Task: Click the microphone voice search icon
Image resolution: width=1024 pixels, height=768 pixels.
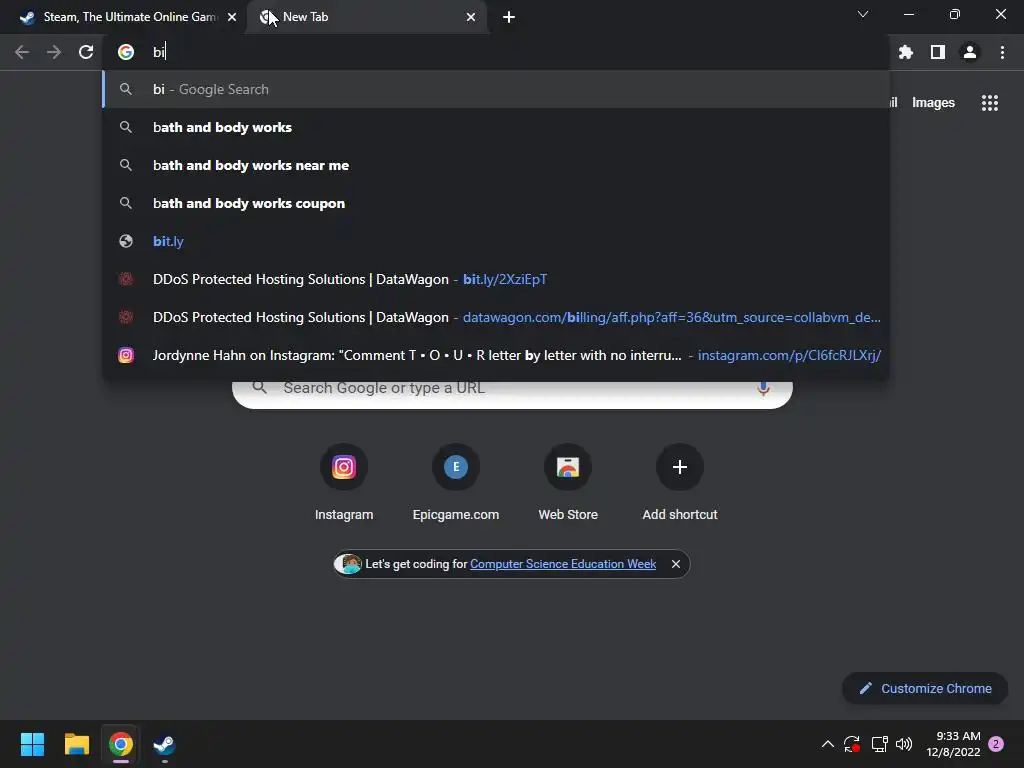Action: tap(763, 389)
